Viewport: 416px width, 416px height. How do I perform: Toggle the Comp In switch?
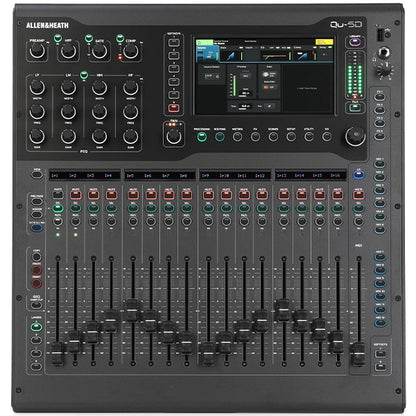pyautogui.click(x=120, y=38)
